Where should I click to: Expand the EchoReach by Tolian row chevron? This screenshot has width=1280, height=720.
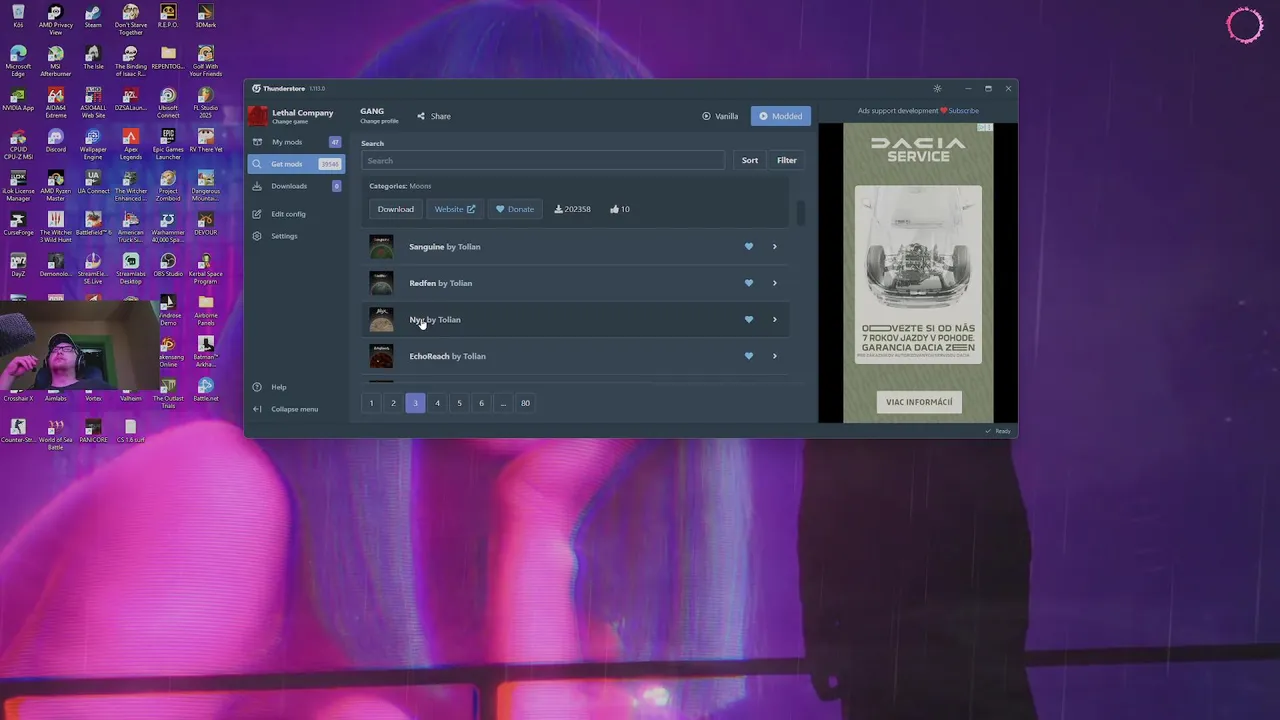[x=774, y=356]
